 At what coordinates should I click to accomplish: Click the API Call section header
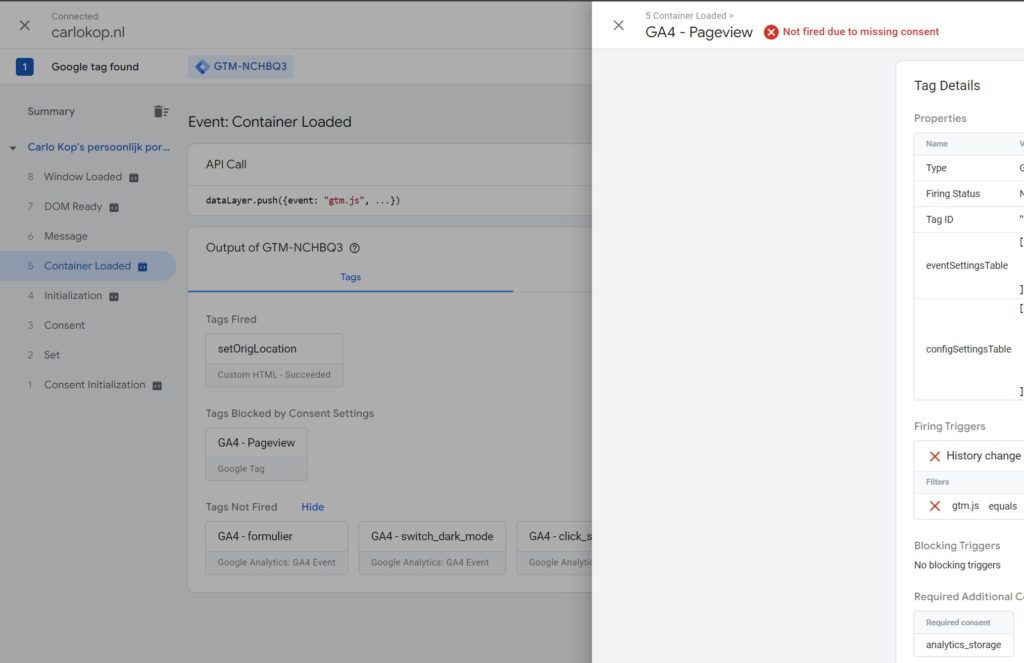(x=226, y=165)
